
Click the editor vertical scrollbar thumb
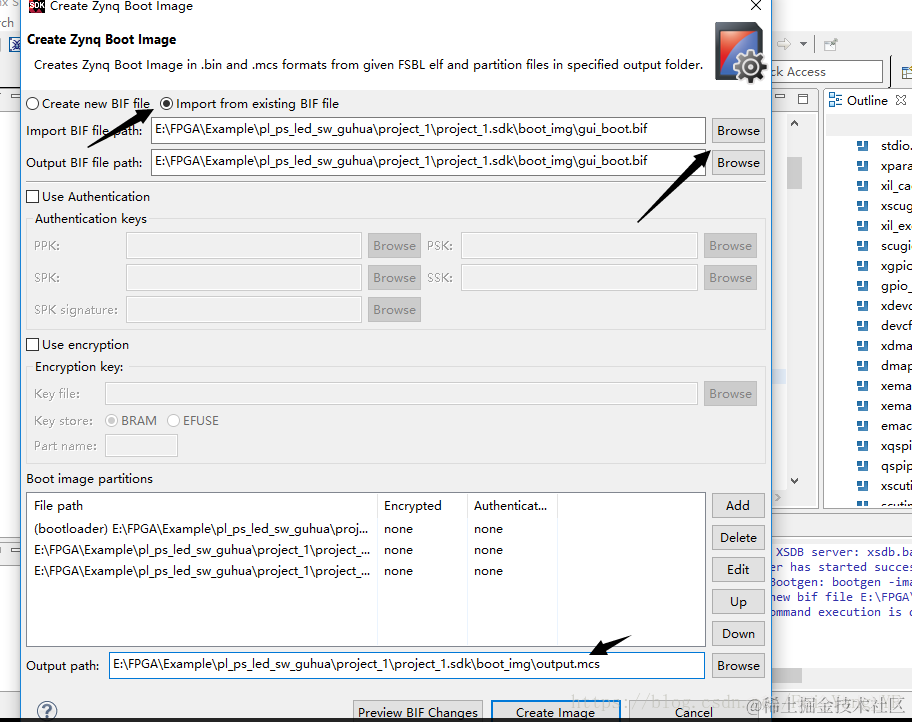795,173
